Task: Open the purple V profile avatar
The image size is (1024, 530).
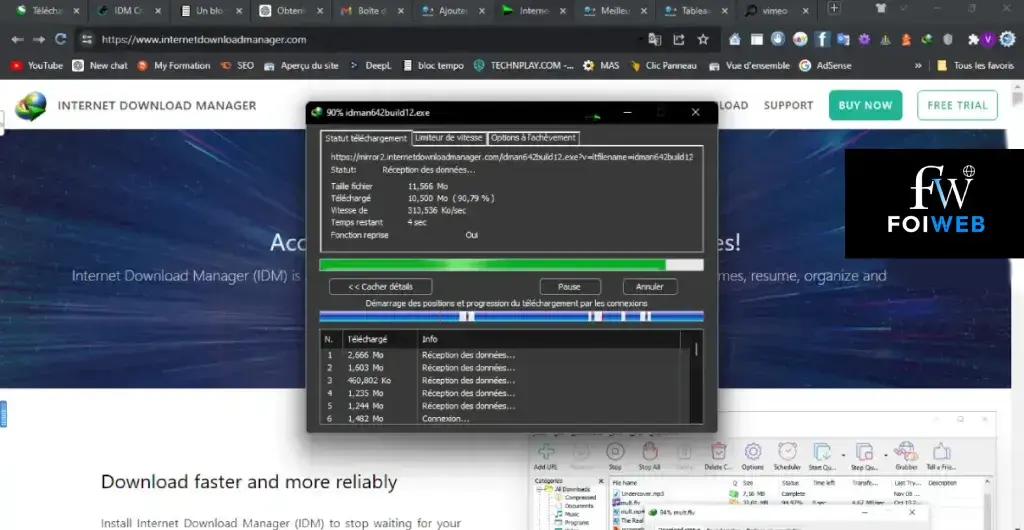Action: tap(987, 40)
